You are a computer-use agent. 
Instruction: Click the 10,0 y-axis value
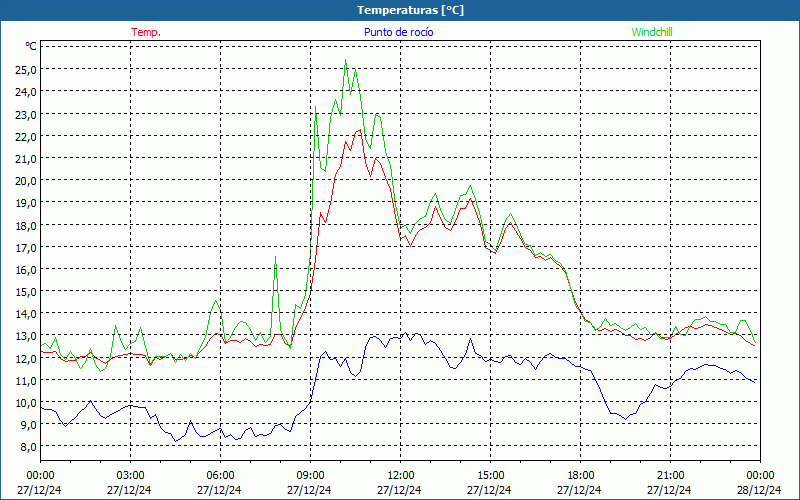(26, 403)
